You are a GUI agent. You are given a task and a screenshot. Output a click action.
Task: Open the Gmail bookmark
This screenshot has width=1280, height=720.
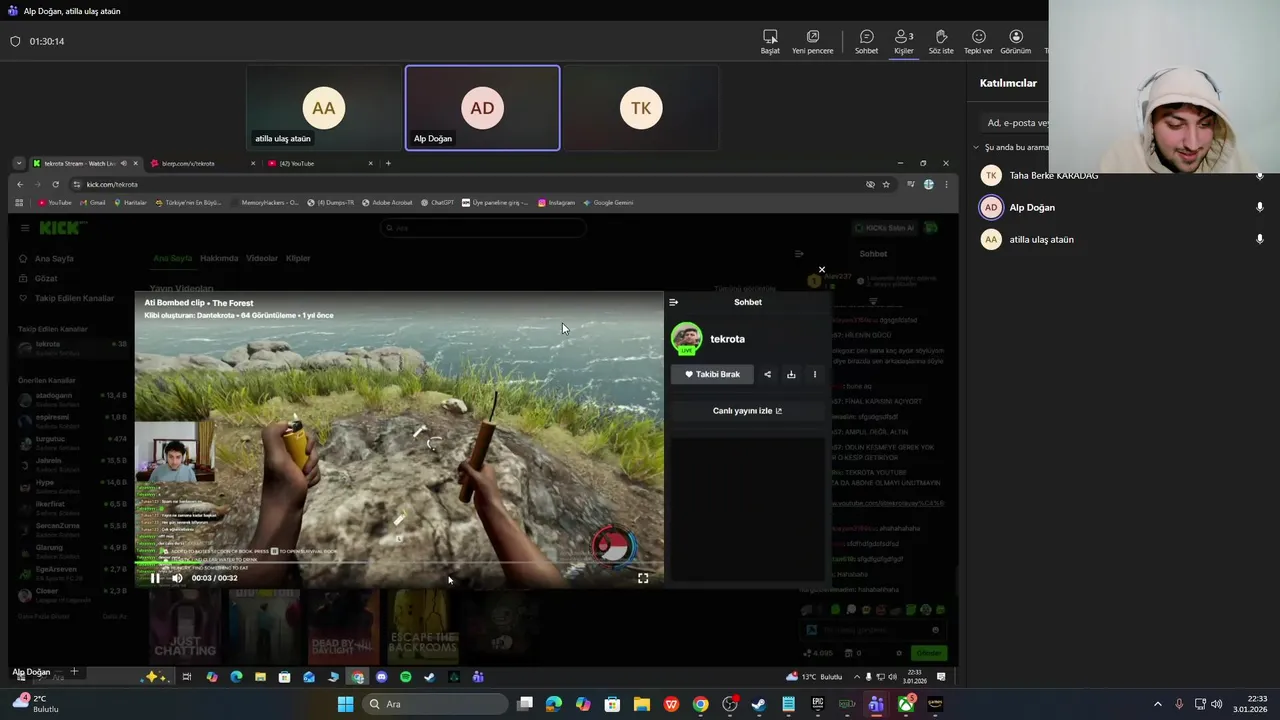[92, 202]
